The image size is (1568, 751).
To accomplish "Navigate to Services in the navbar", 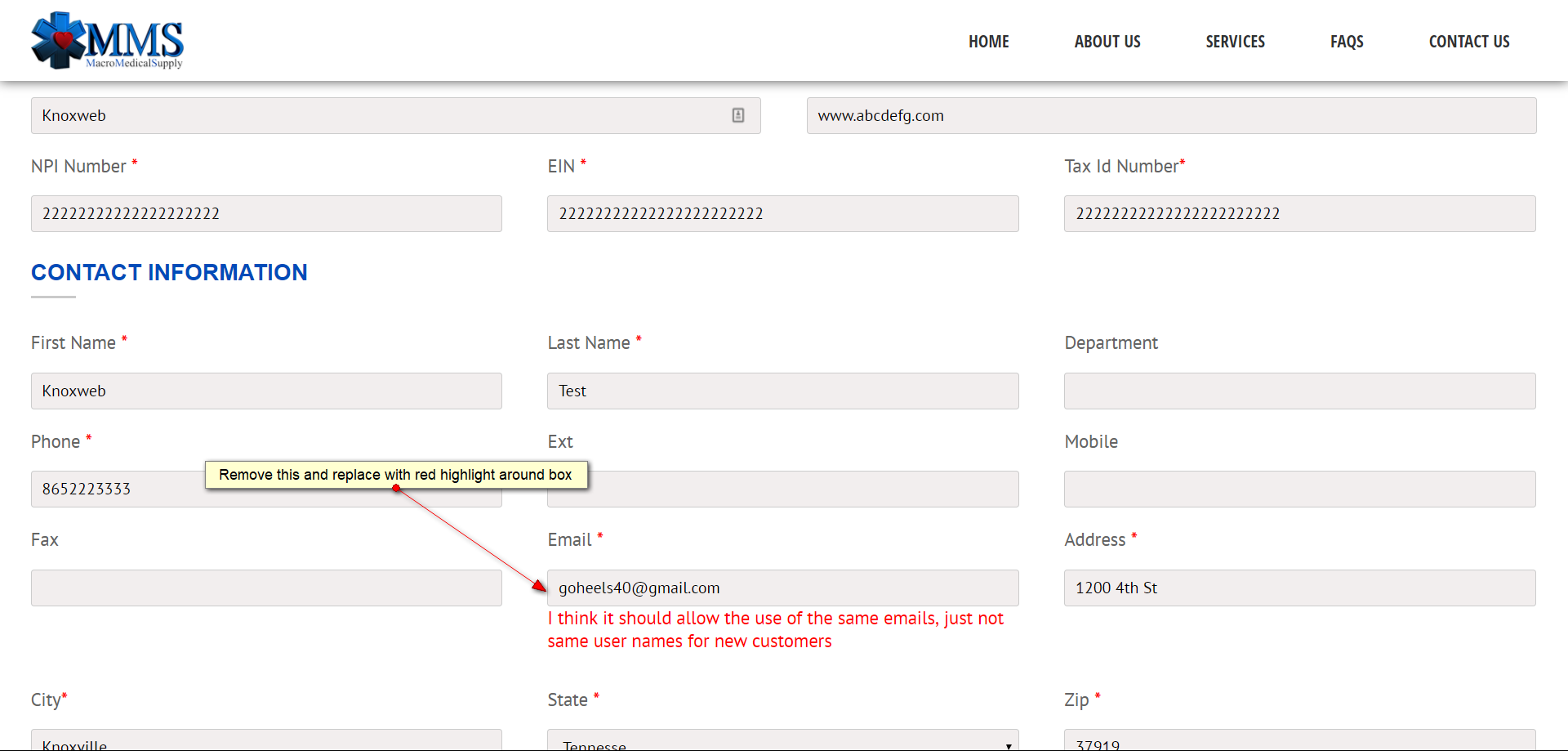I will [x=1235, y=42].
